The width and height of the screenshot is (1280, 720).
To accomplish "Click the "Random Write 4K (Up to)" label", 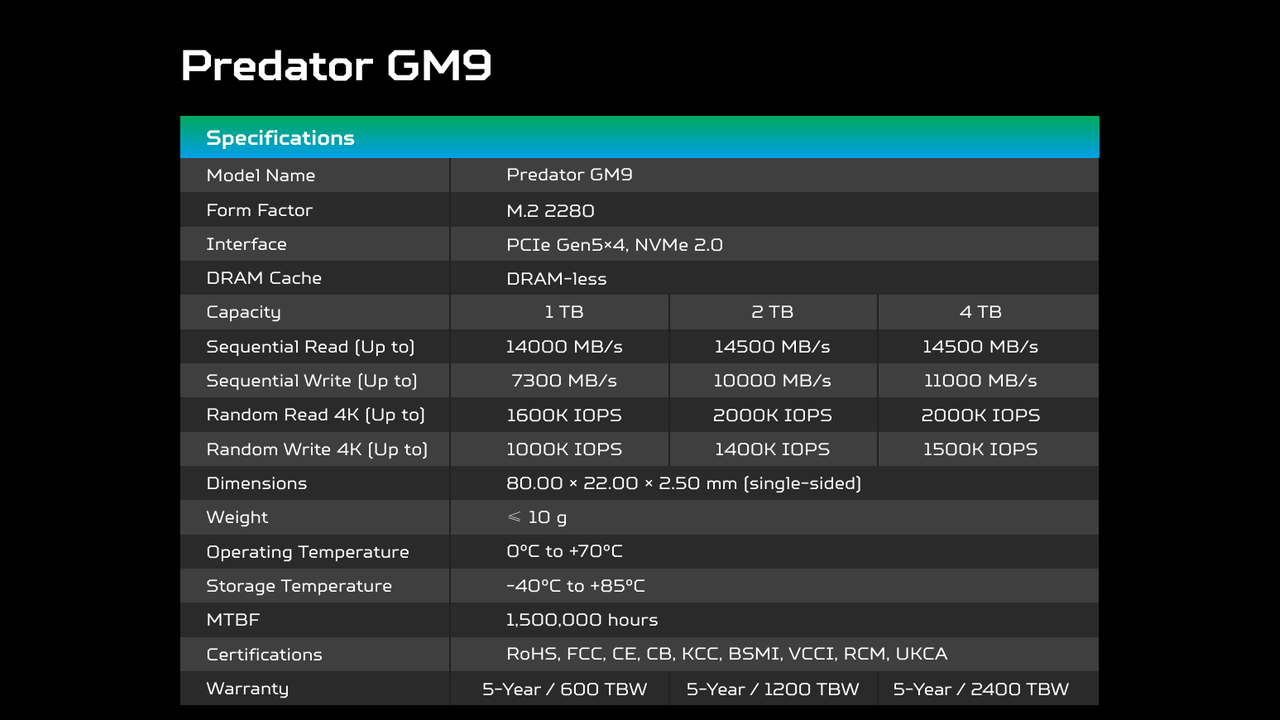I will [316, 449].
